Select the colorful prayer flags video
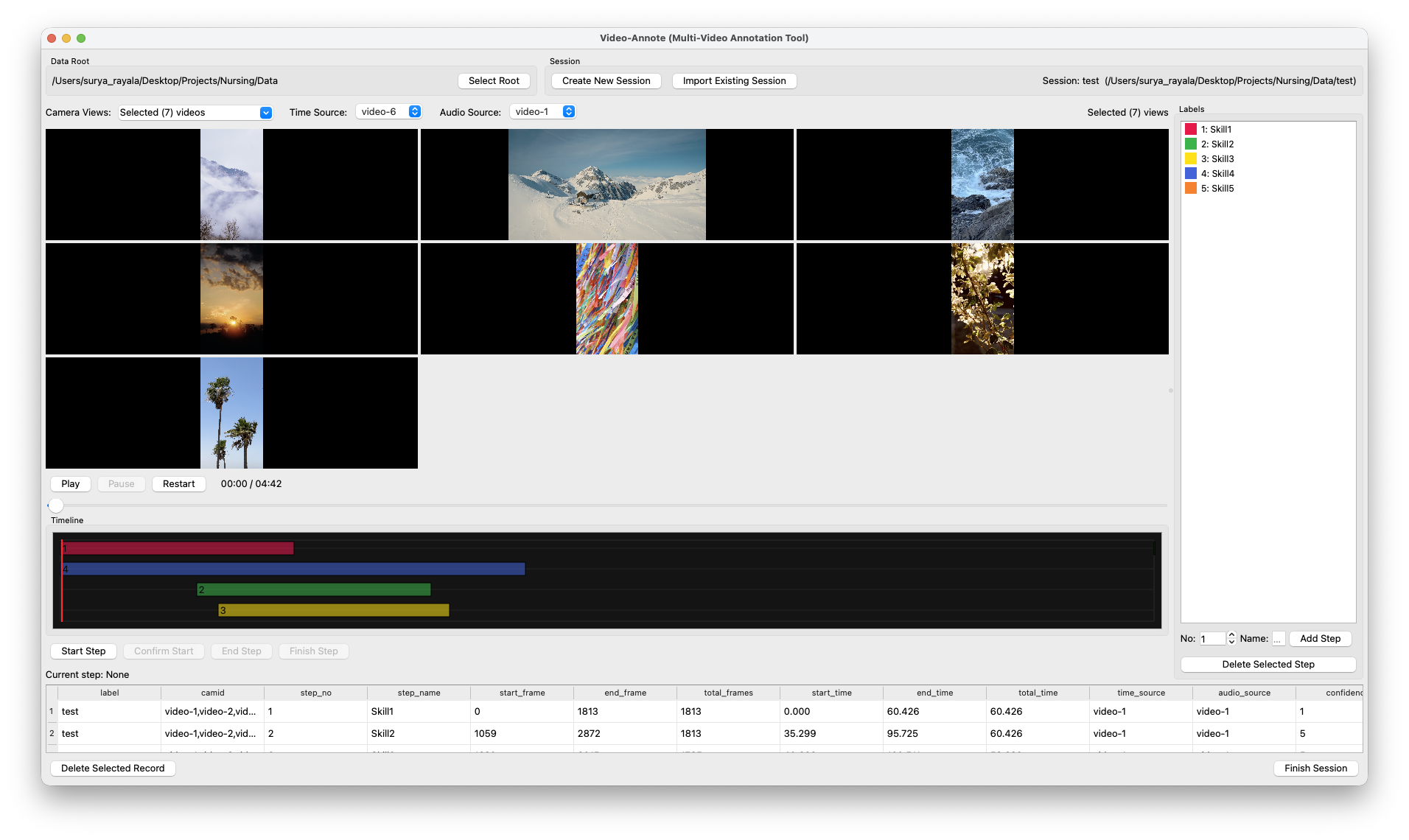This screenshot has height=840, width=1409. point(606,298)
